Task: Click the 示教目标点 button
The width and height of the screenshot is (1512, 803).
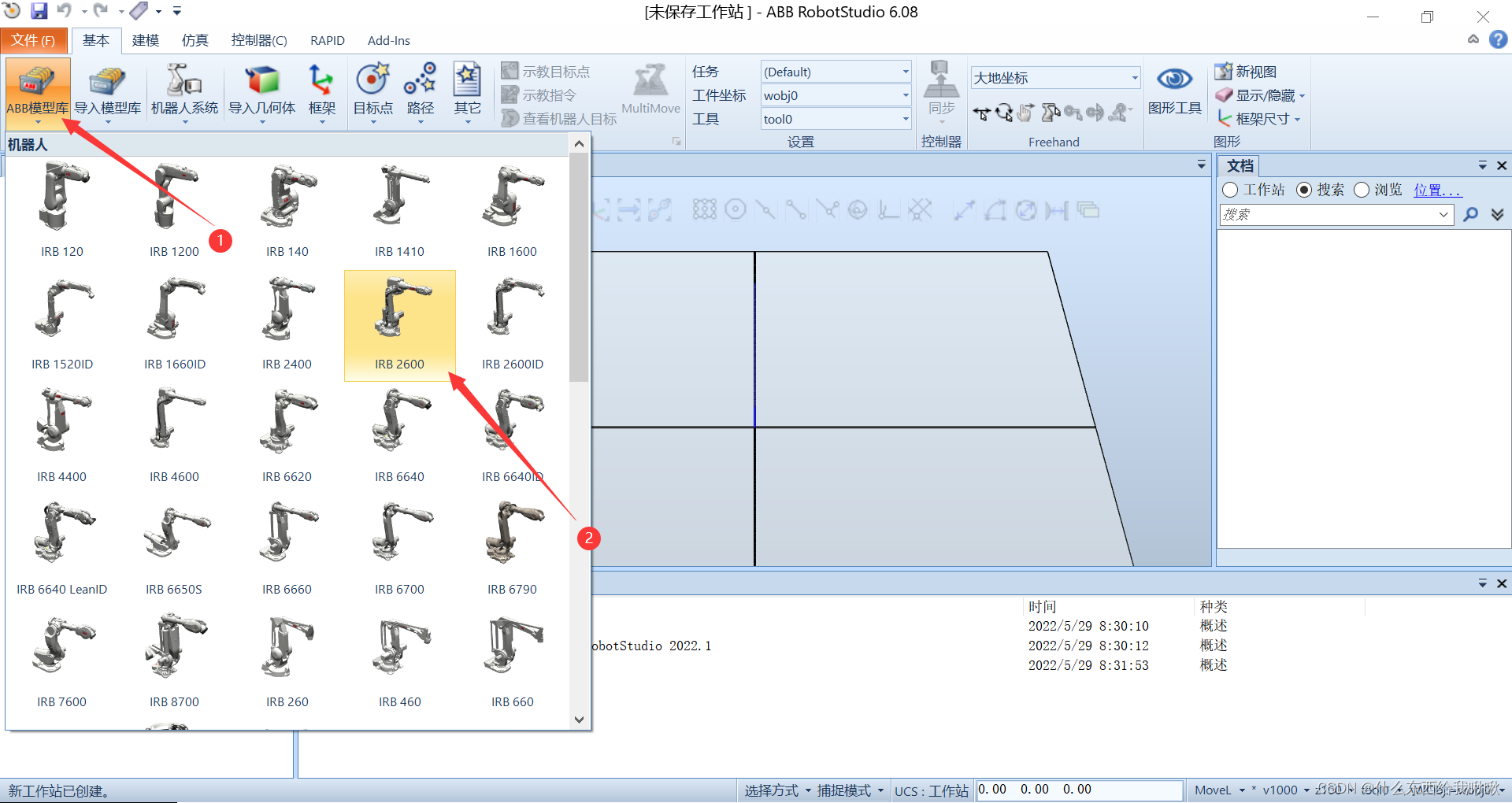Action: (546, 72)
